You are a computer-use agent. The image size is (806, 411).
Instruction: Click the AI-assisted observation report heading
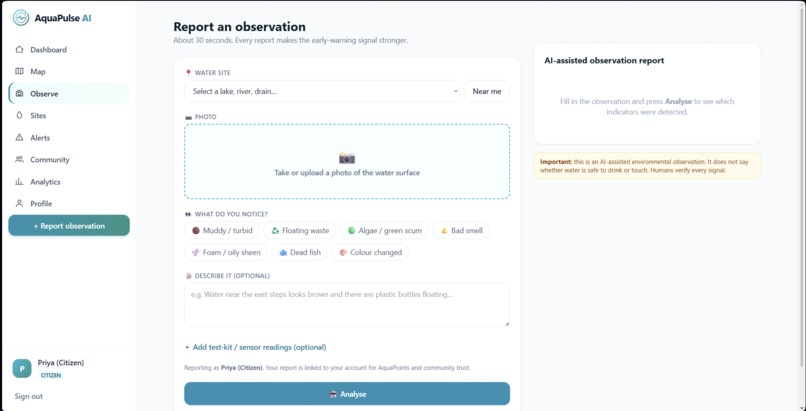(604, 60)
